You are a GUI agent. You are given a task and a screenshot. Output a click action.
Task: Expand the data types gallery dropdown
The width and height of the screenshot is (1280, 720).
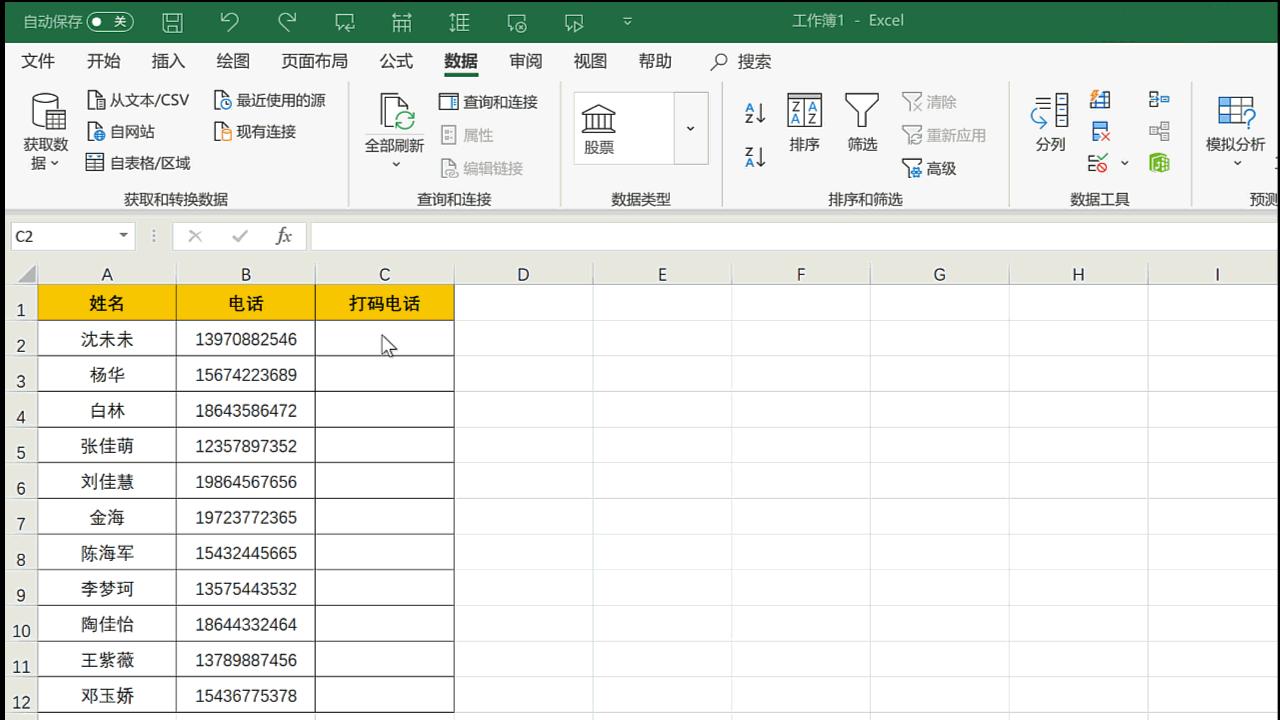point(690,128)
